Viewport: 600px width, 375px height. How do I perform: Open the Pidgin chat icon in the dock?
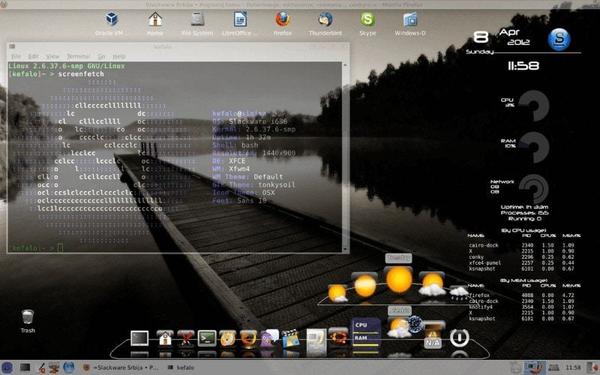click(x=269, y=338)
